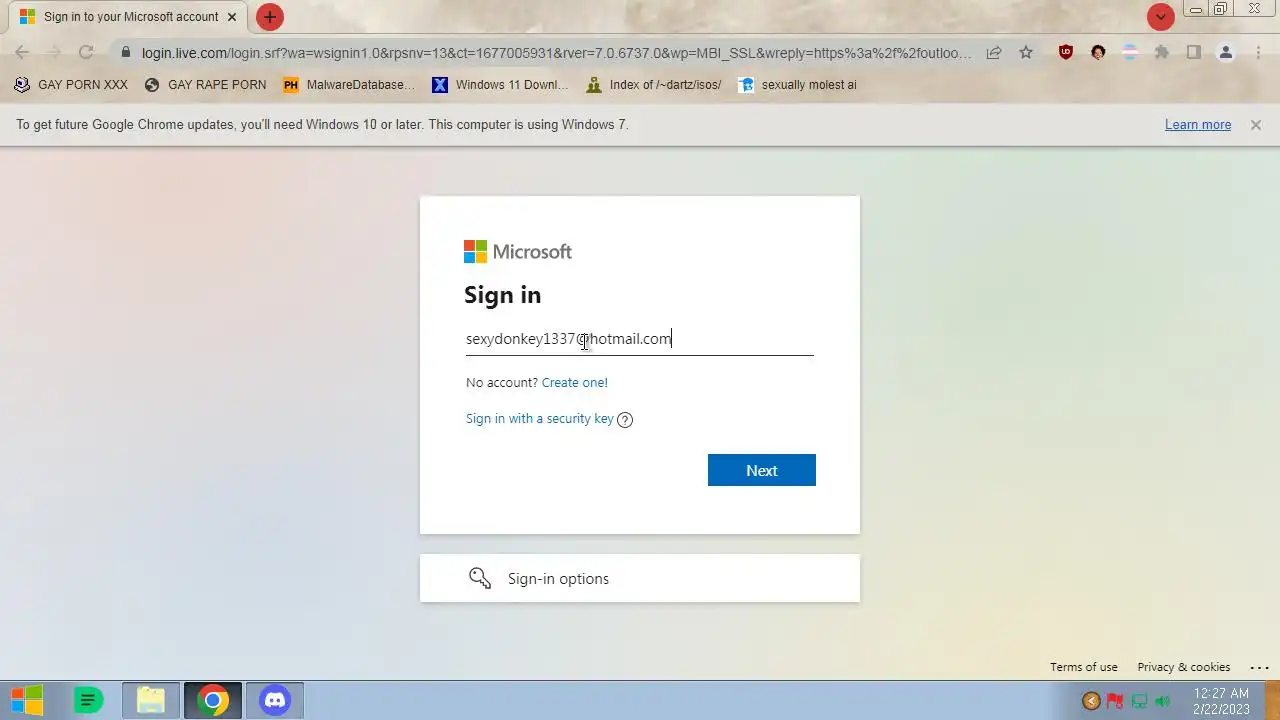Close the Microsoft account tab

coord(232,17)
